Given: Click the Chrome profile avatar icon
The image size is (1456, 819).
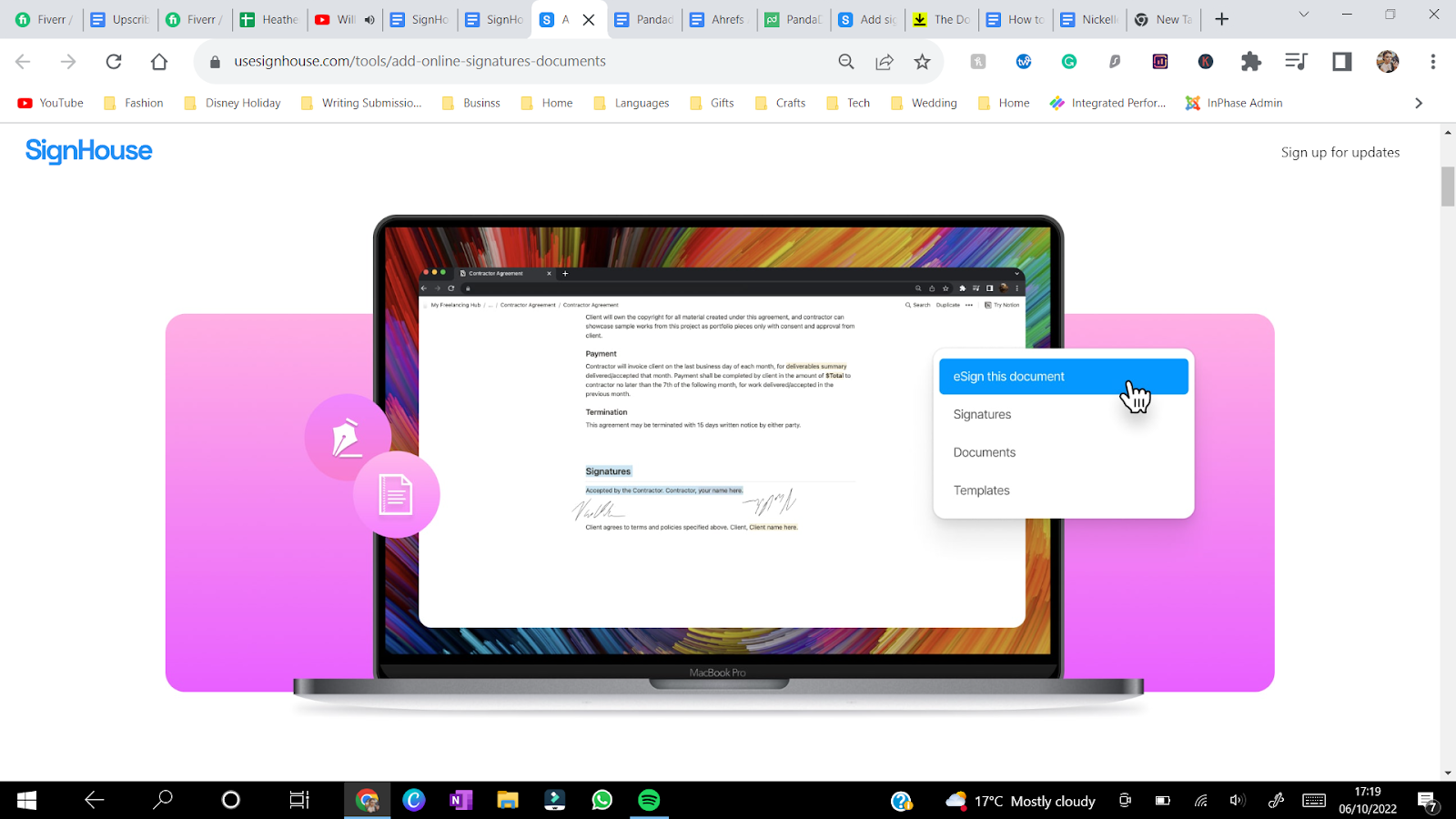Looking at the screenshot, I should [x=1387, y=61].
